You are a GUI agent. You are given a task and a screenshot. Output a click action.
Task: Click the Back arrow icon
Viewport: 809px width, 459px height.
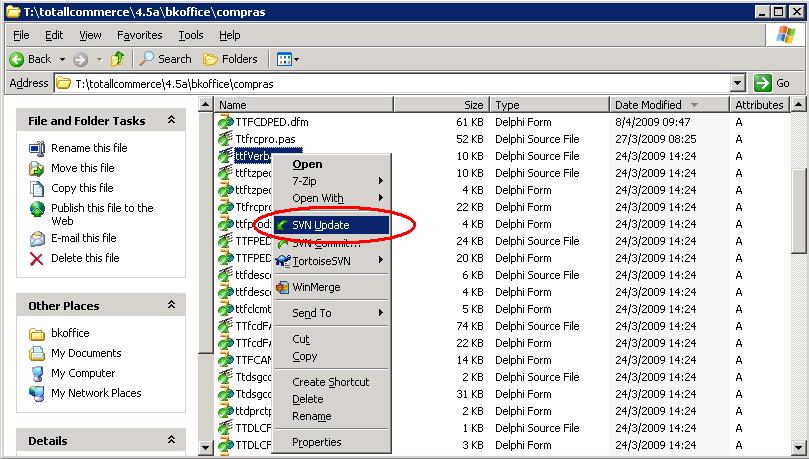click(17, 59)
